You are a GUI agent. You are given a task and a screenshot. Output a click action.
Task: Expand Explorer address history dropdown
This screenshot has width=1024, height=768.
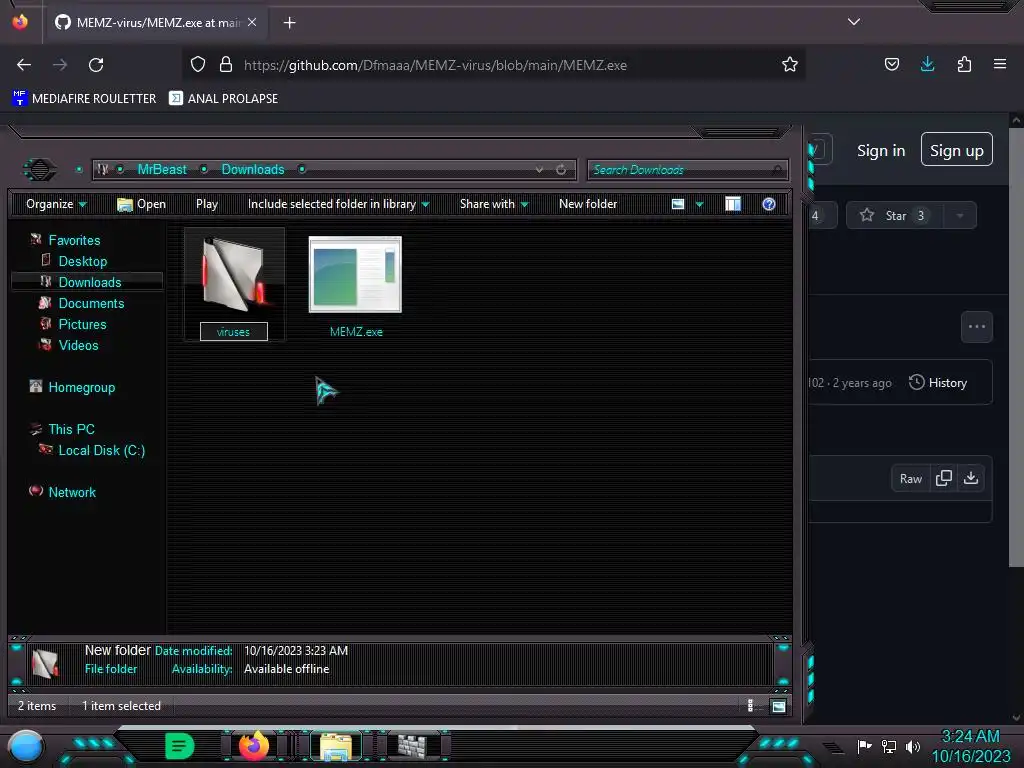point(539,170)
